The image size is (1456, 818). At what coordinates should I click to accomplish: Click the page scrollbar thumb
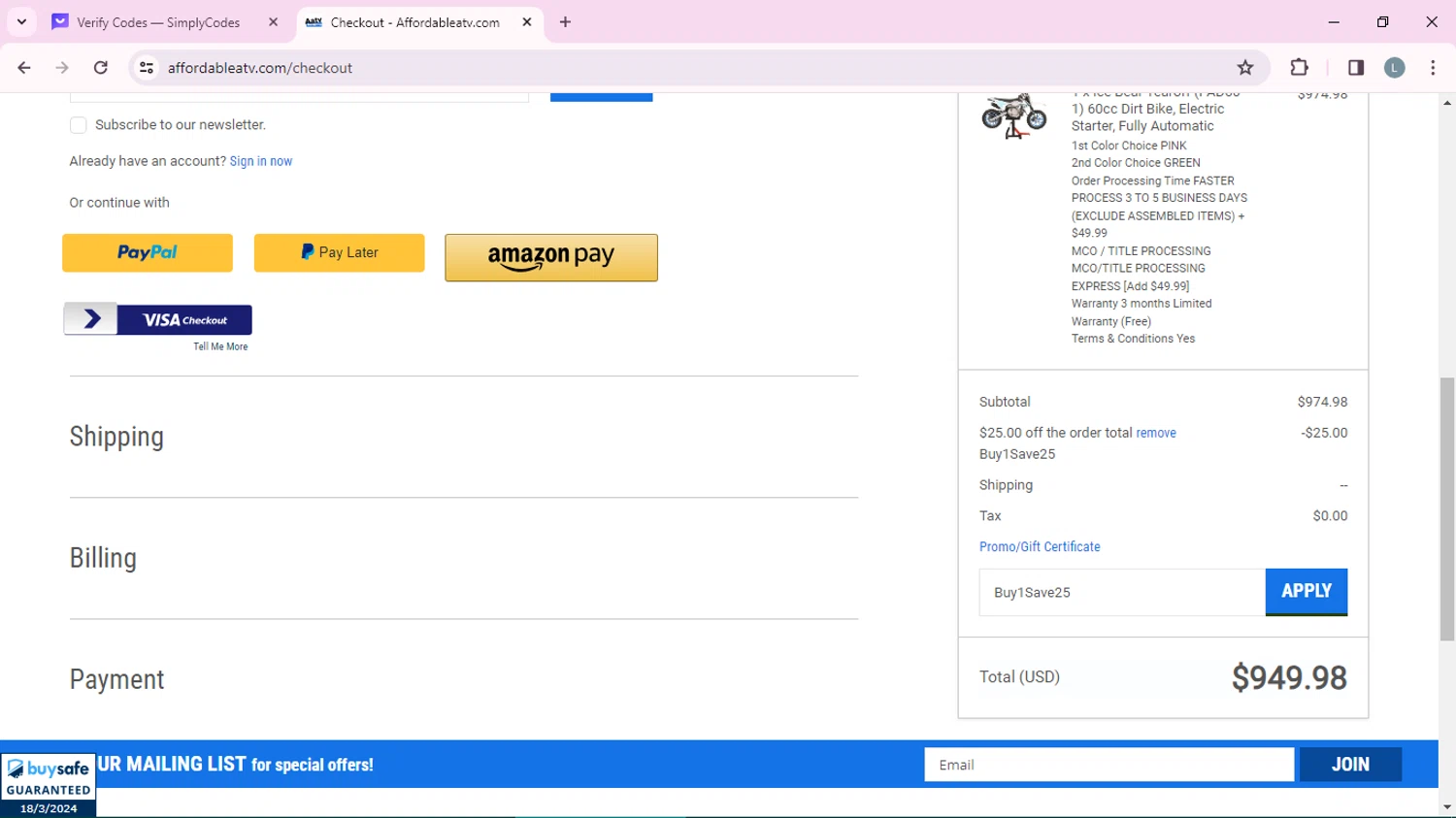[1447, 509]
